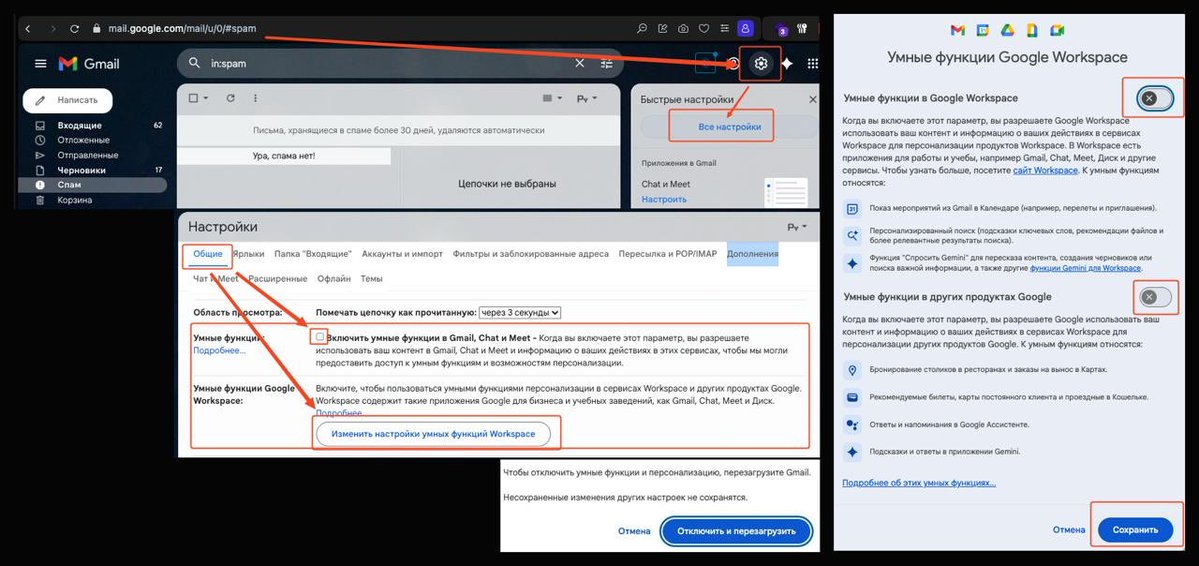Click Отмена in the reload Gmail dialog
Screen dimensions: 1199x566
(634, 531)
